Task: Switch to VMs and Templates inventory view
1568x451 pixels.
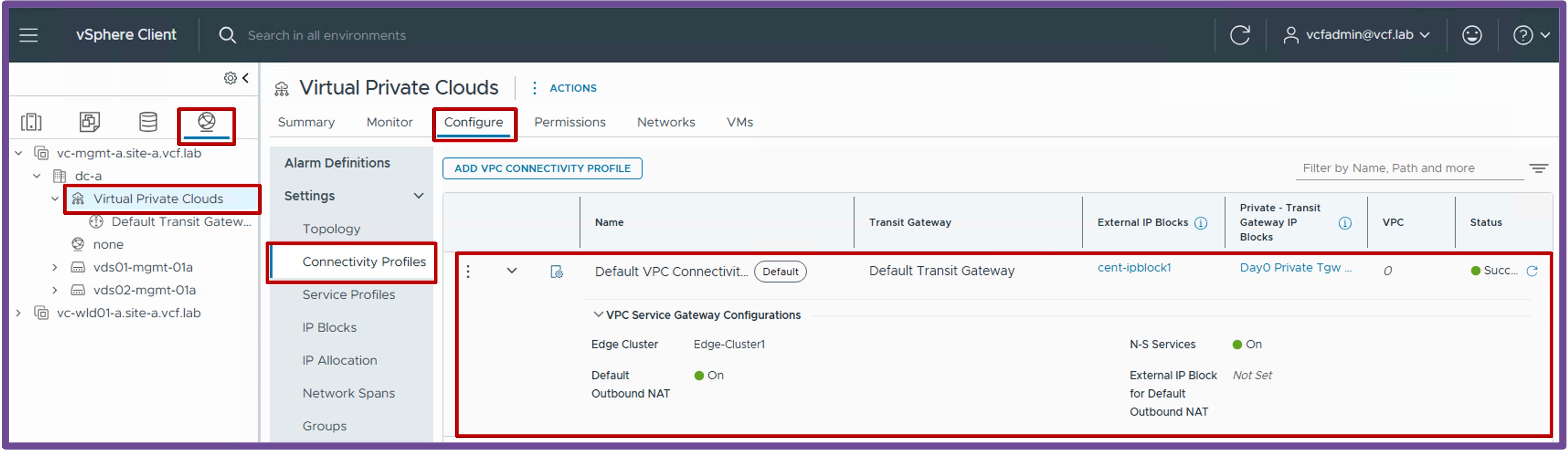Action: pyautogui.click(x=89, y=122)
